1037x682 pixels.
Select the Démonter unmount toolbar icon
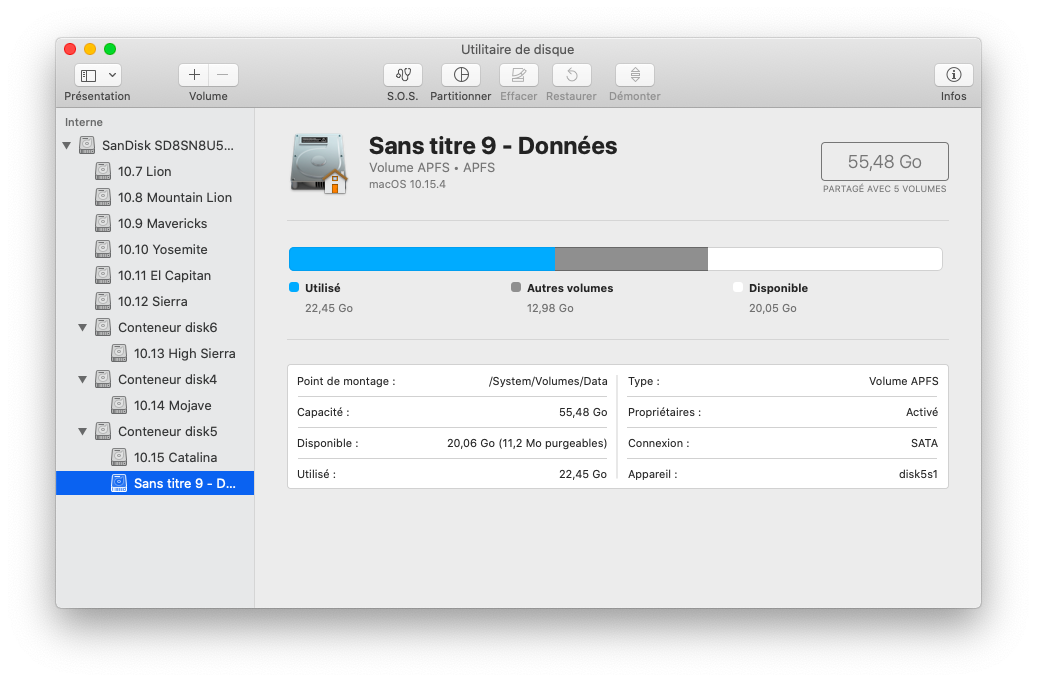(x=635, y=75)
